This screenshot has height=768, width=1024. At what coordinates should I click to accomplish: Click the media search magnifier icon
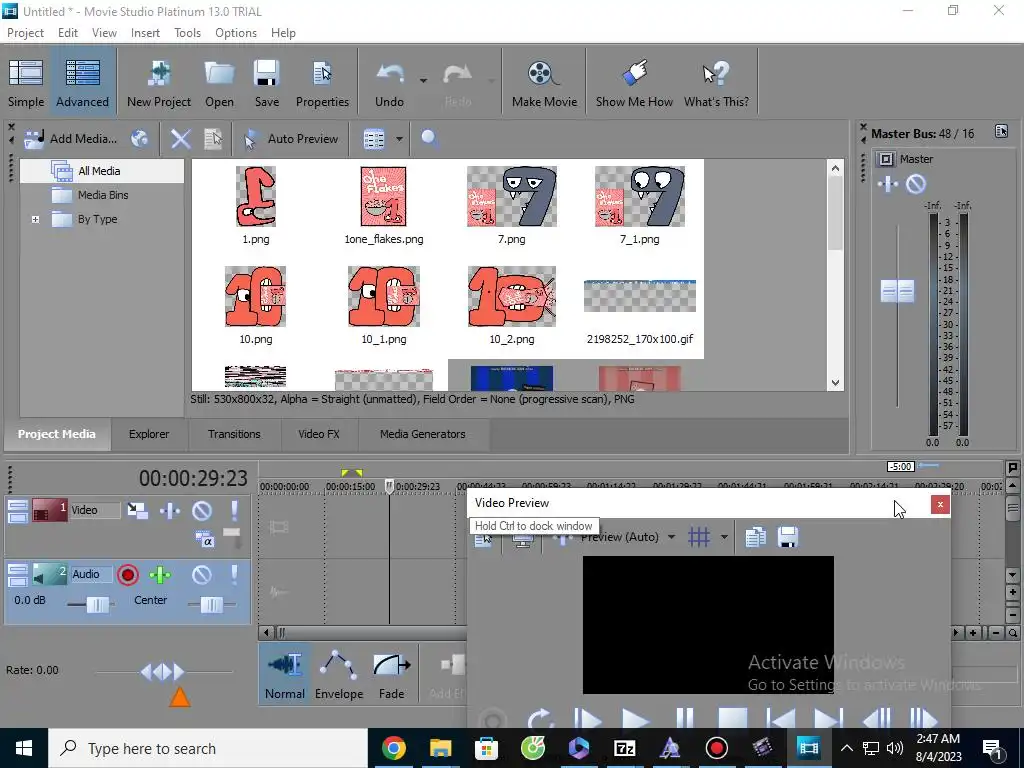[429, 138]
